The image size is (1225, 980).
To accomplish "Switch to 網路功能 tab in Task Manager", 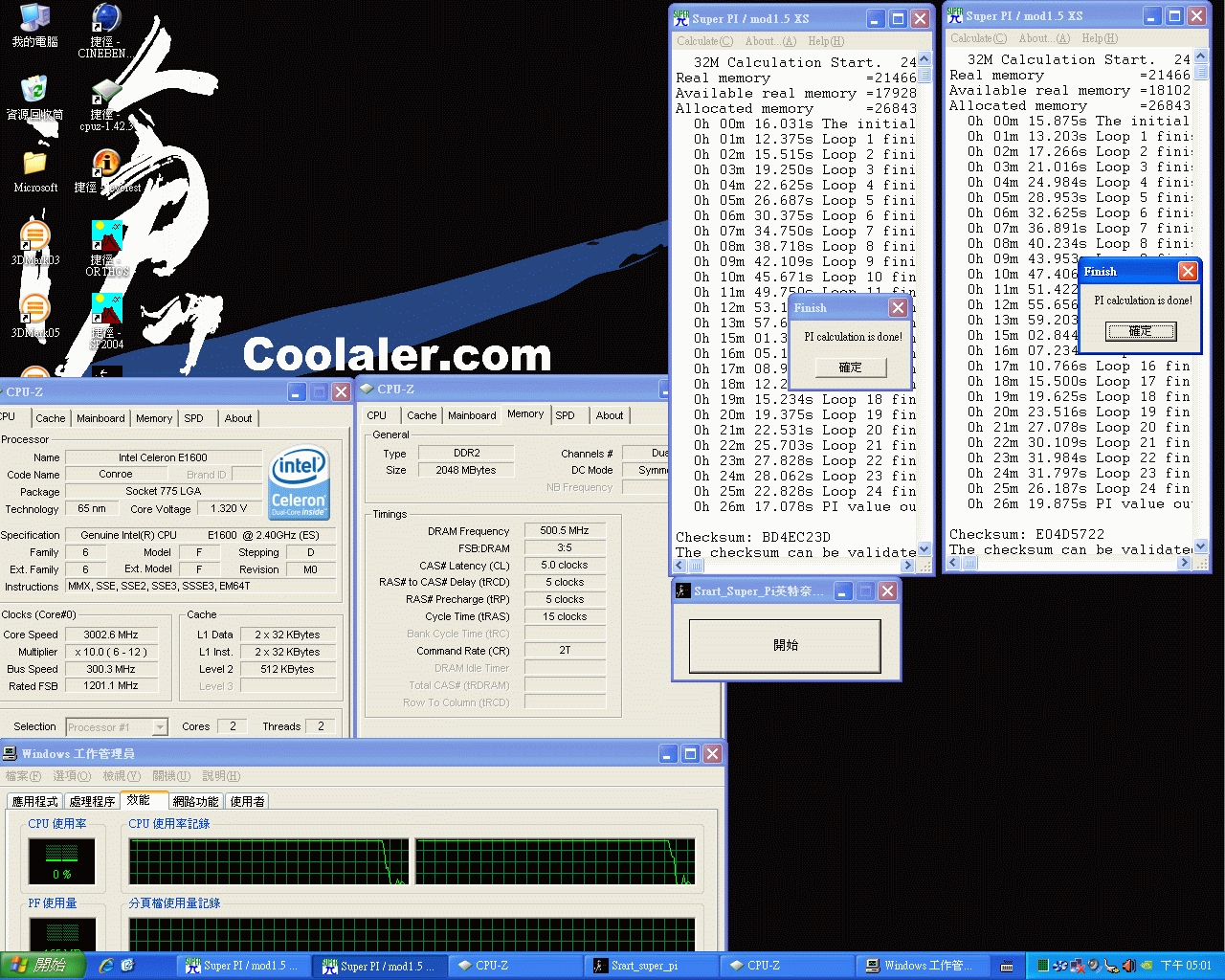I will [x=195, y=802].
